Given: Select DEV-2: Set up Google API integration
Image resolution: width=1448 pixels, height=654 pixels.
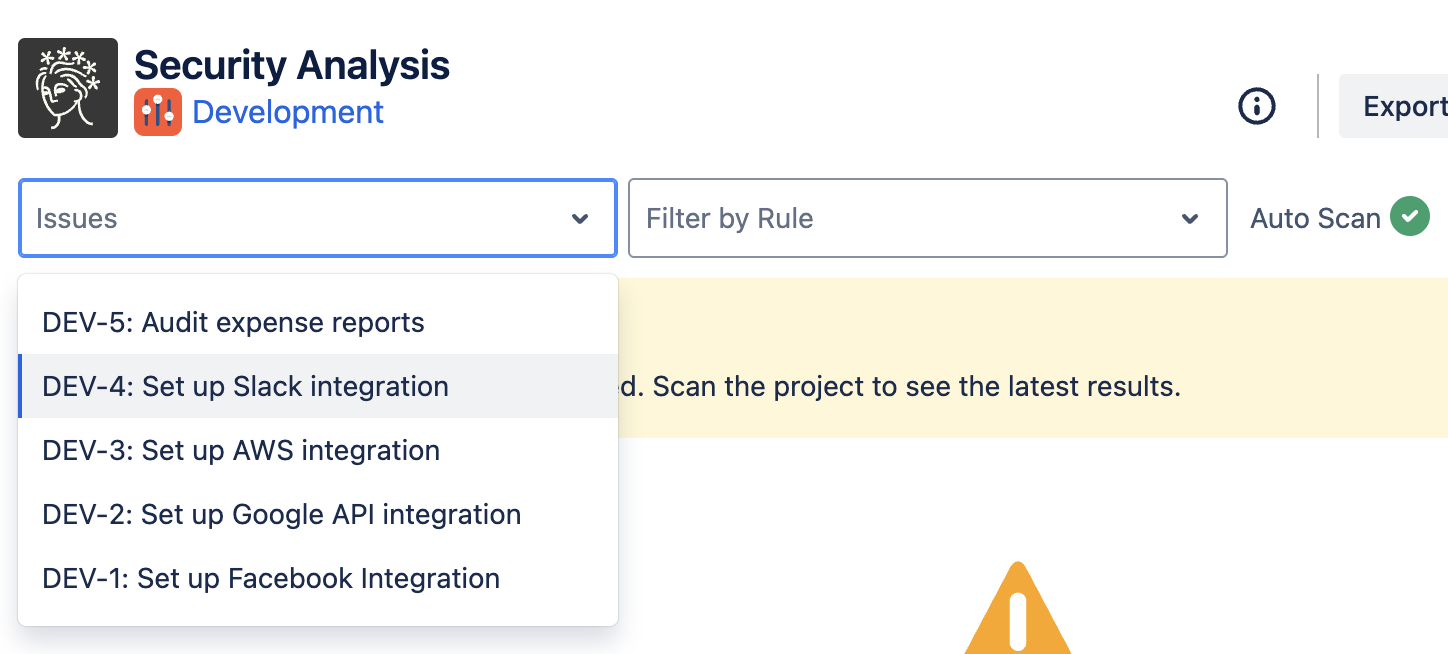Looking at the screenshot, I should click(x=318, y=514).
